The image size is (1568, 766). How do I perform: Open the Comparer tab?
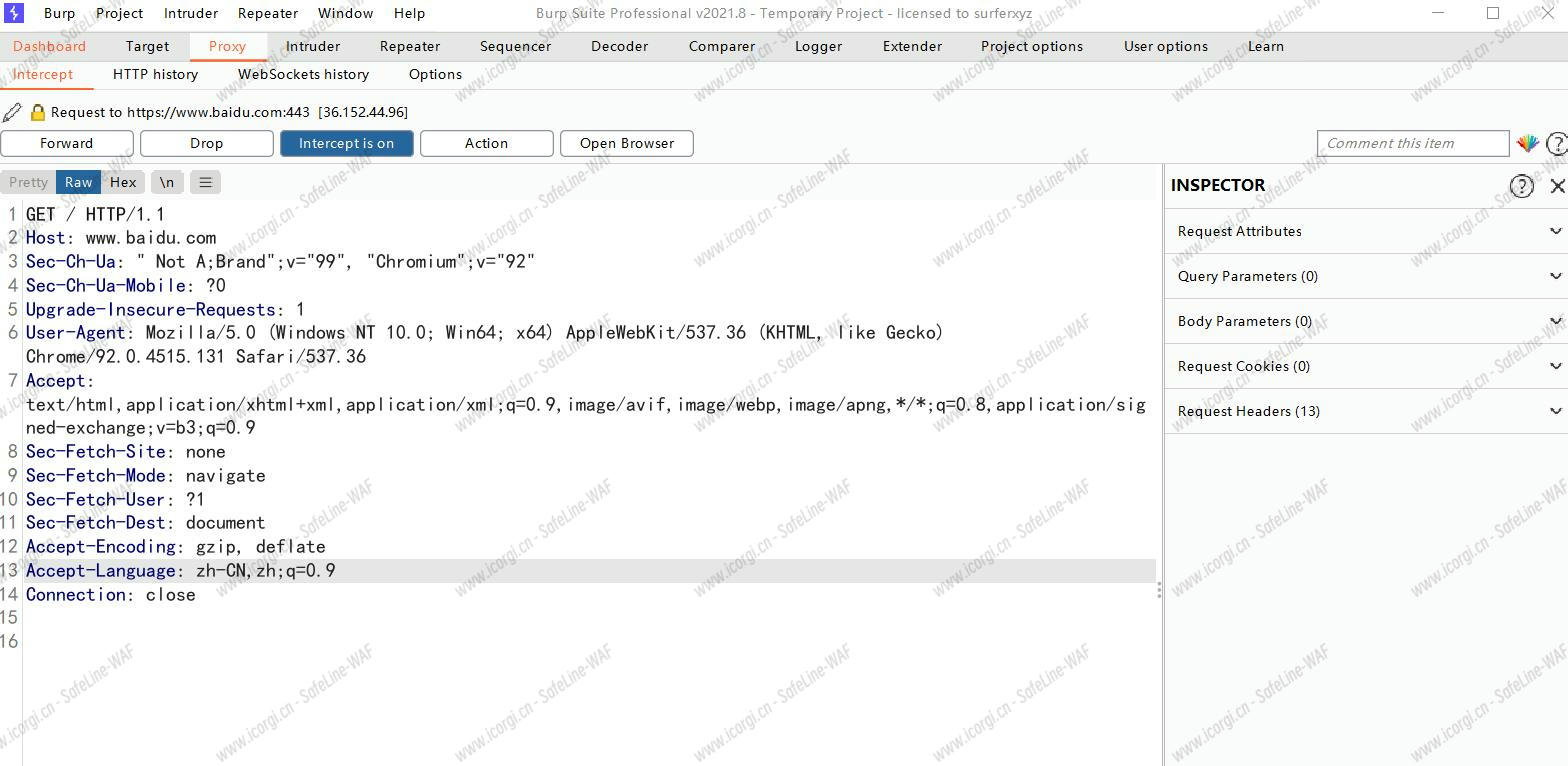pyautogui.click(x=721, y=46)
